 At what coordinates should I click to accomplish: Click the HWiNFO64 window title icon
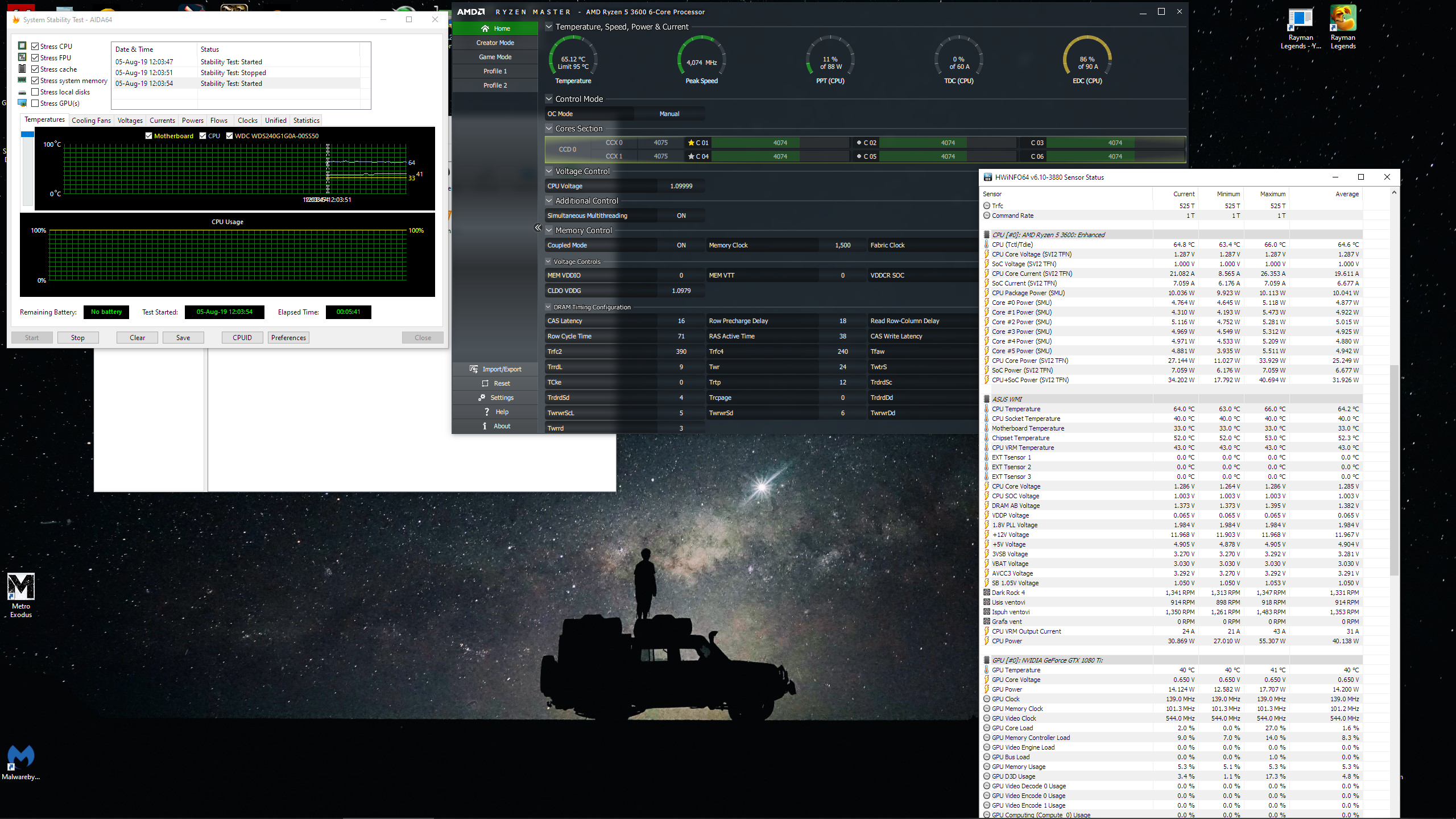pyautogui.click(x=988, y=177)
